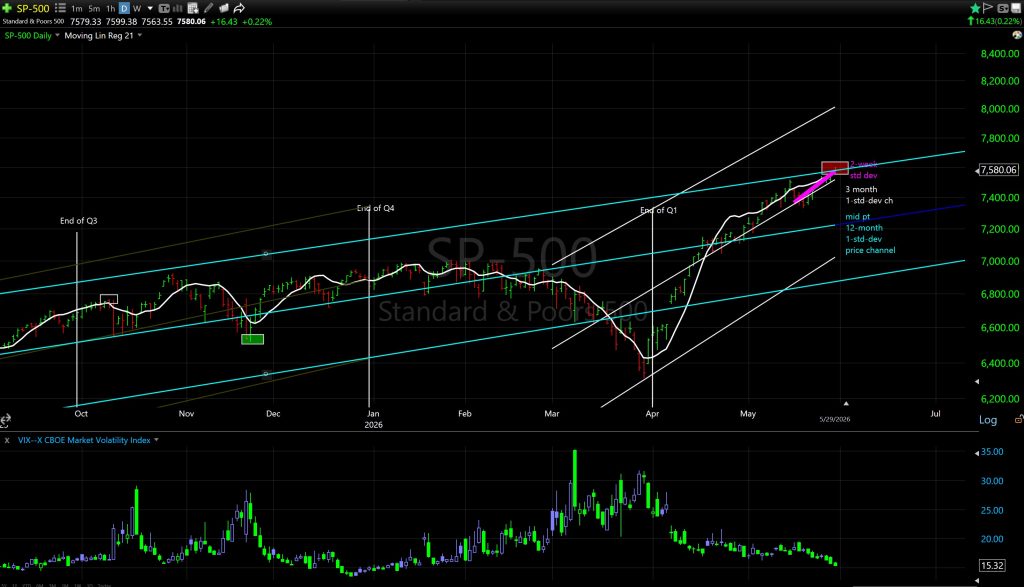The width and height of the screenshot is (1024, 587).
Task: Click the green plus add-symbol icon
Action: pos(7,8)
